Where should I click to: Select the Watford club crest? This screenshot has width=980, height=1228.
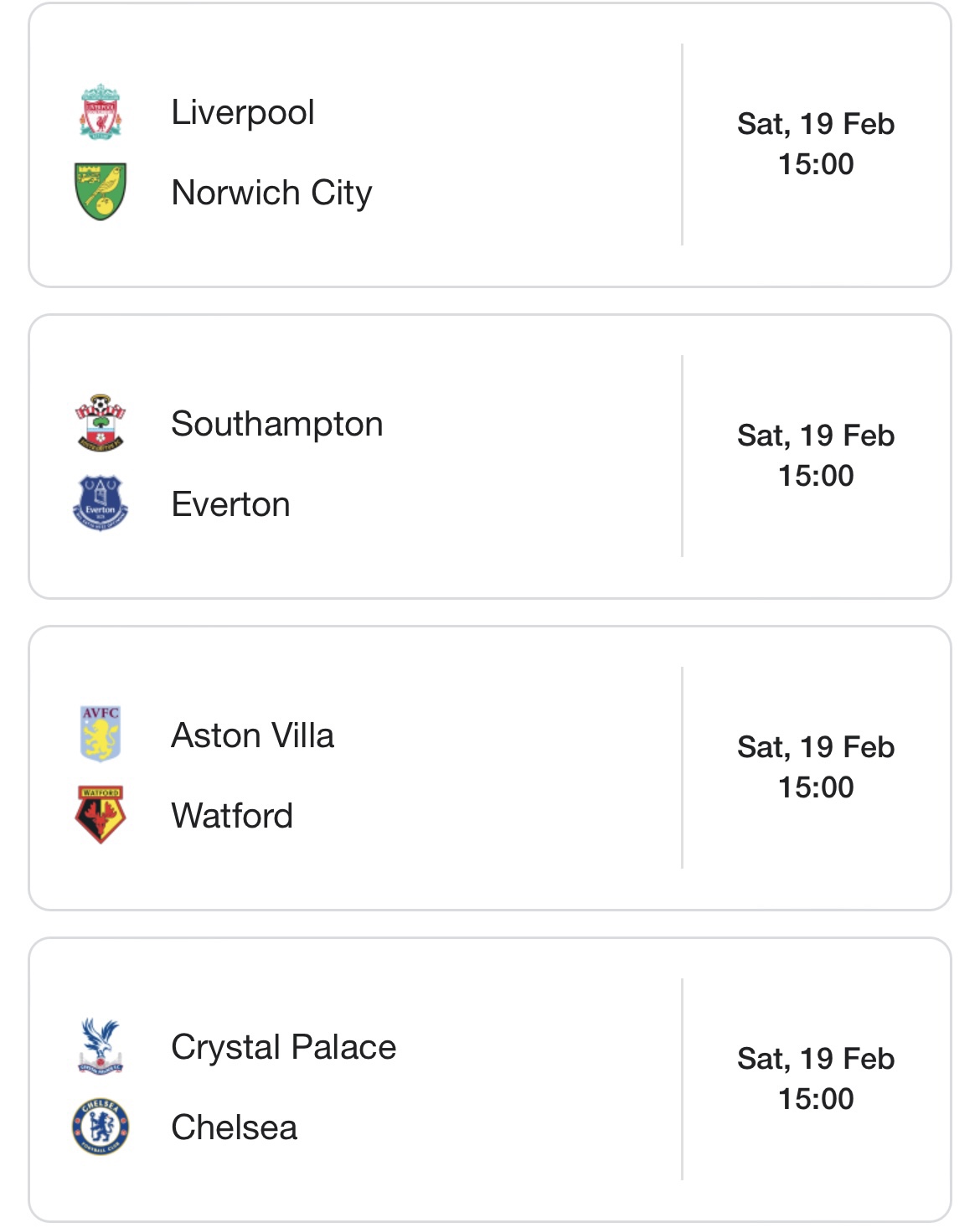[x=101, y=815]
